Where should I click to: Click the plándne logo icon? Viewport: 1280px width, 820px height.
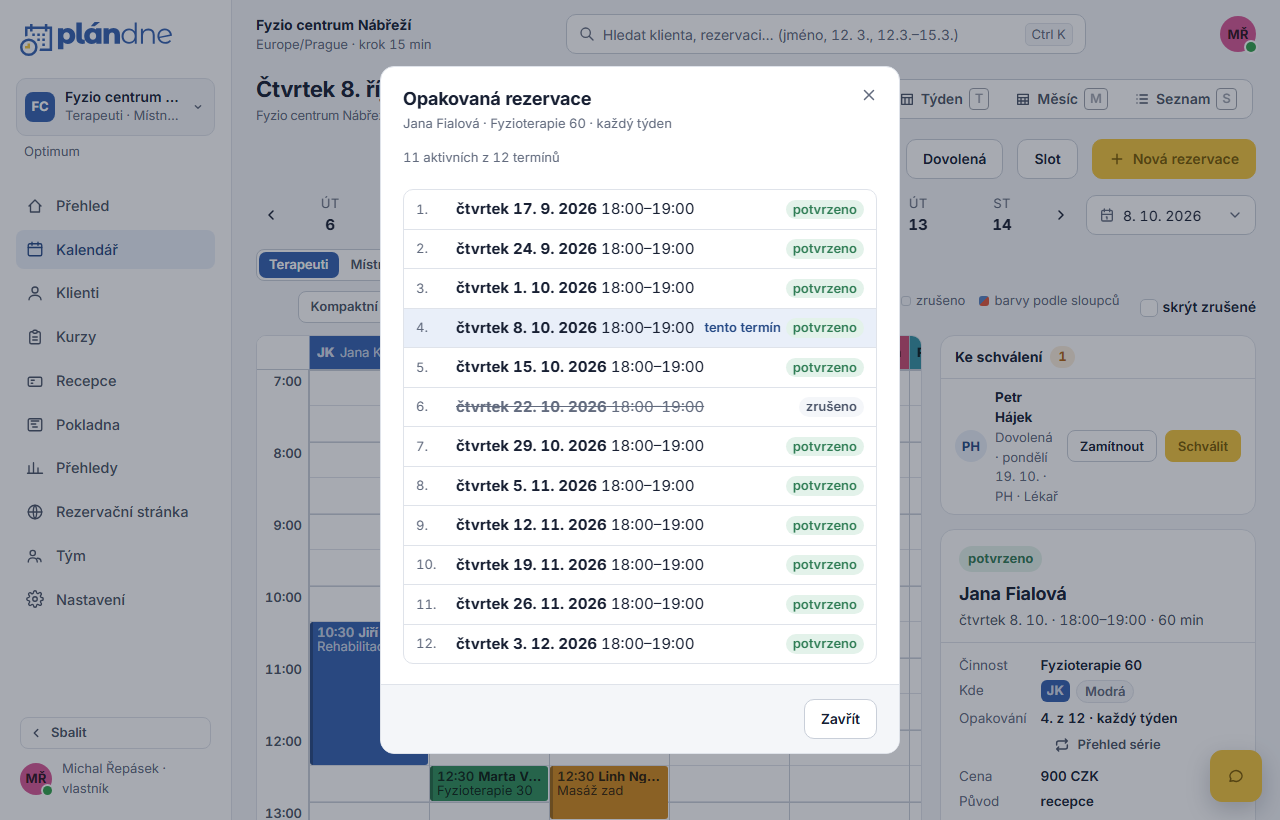(35, 38)
